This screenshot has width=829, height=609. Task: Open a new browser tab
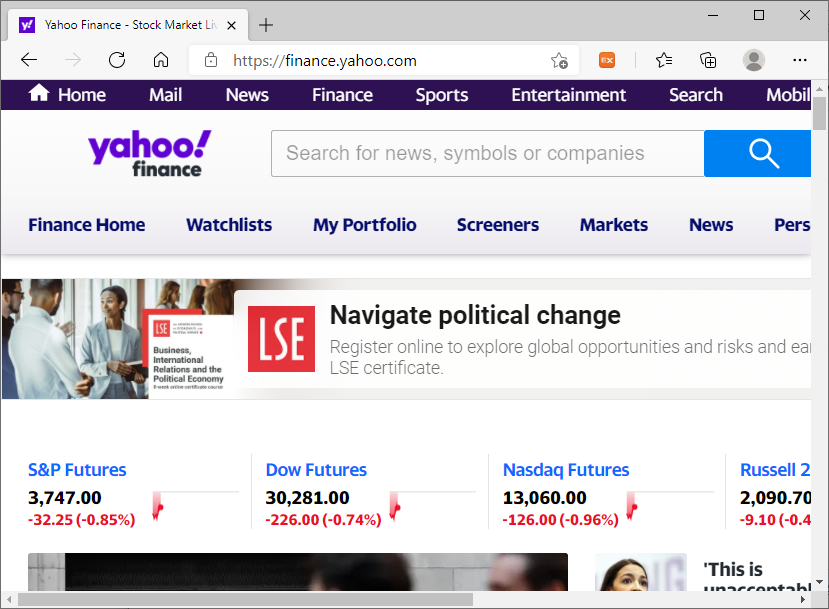266,25
